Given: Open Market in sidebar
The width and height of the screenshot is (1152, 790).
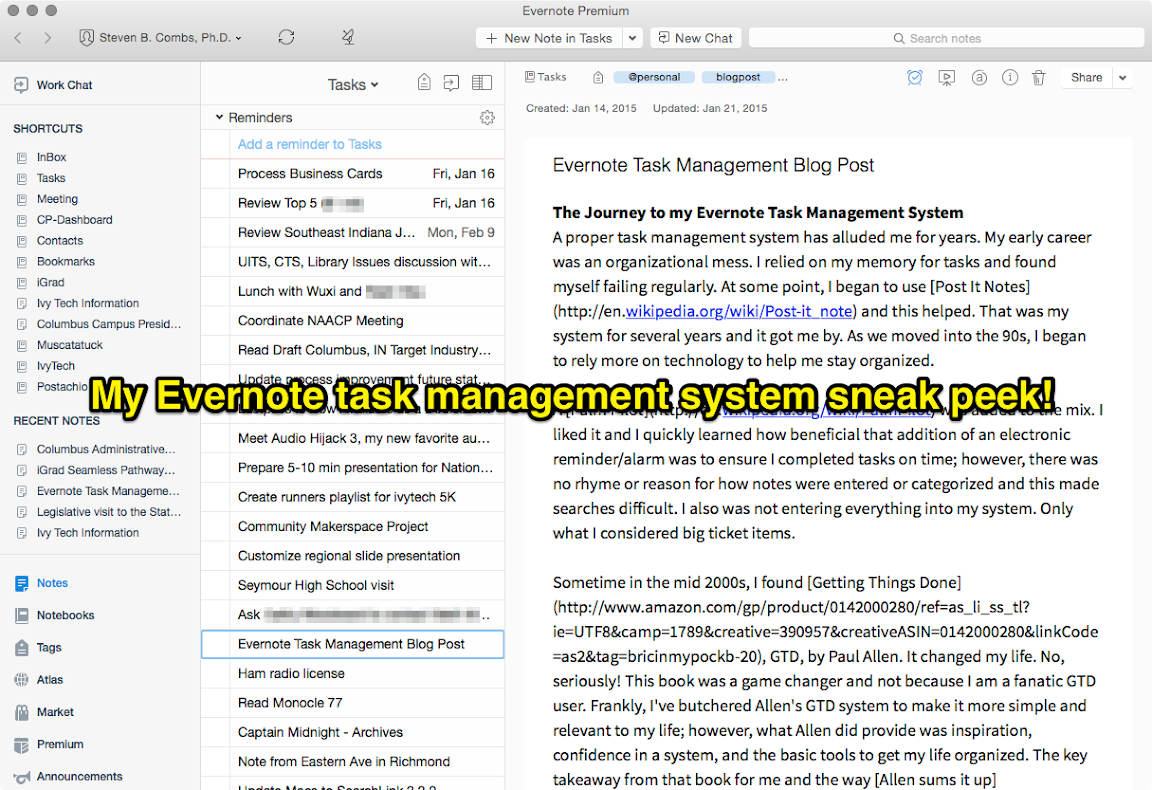Looking at the screenshot, I should [44, 712].
